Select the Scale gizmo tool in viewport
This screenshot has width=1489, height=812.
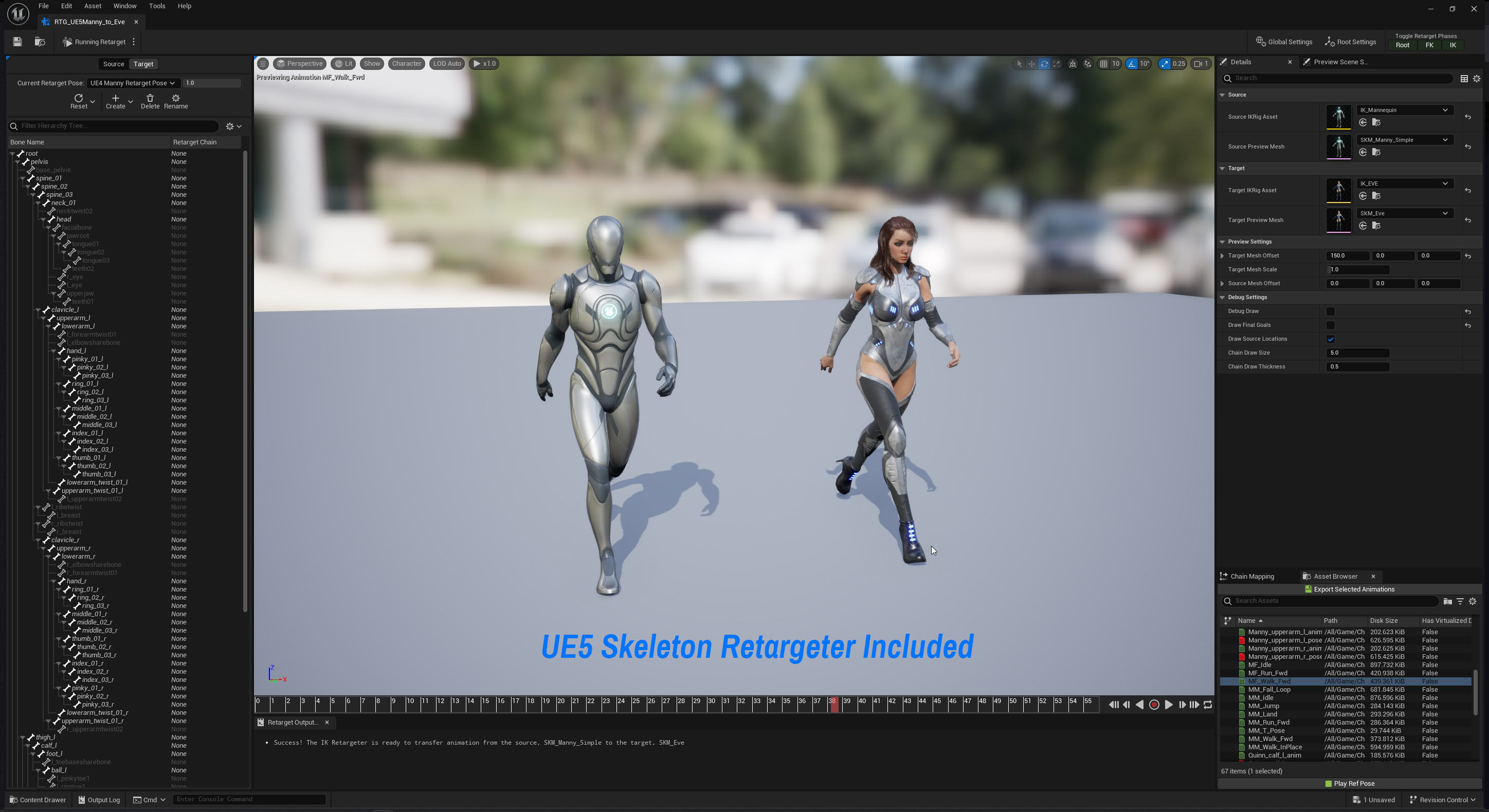[1057, 64]
